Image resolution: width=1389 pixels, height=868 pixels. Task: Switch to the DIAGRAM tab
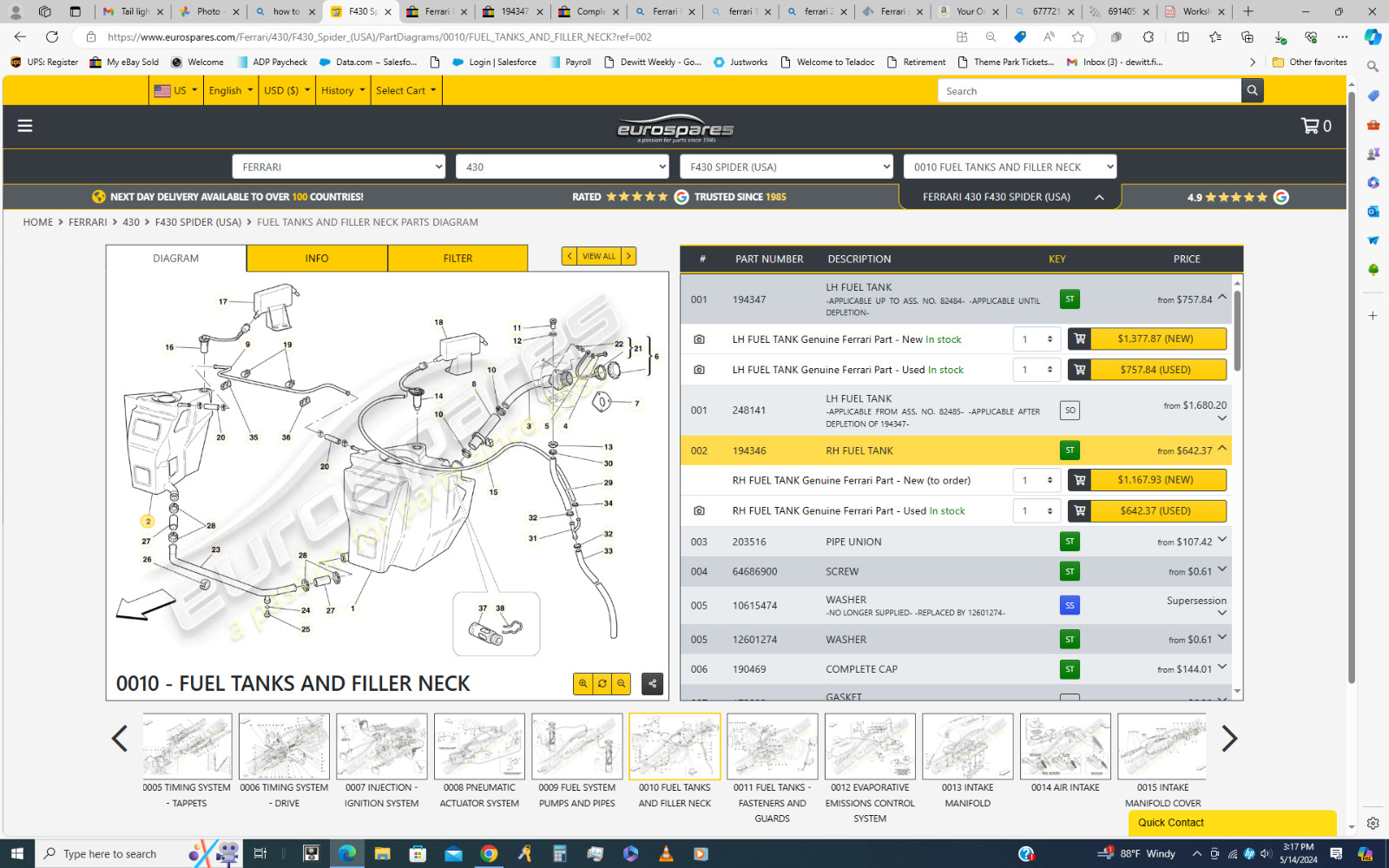click(176, 259)
